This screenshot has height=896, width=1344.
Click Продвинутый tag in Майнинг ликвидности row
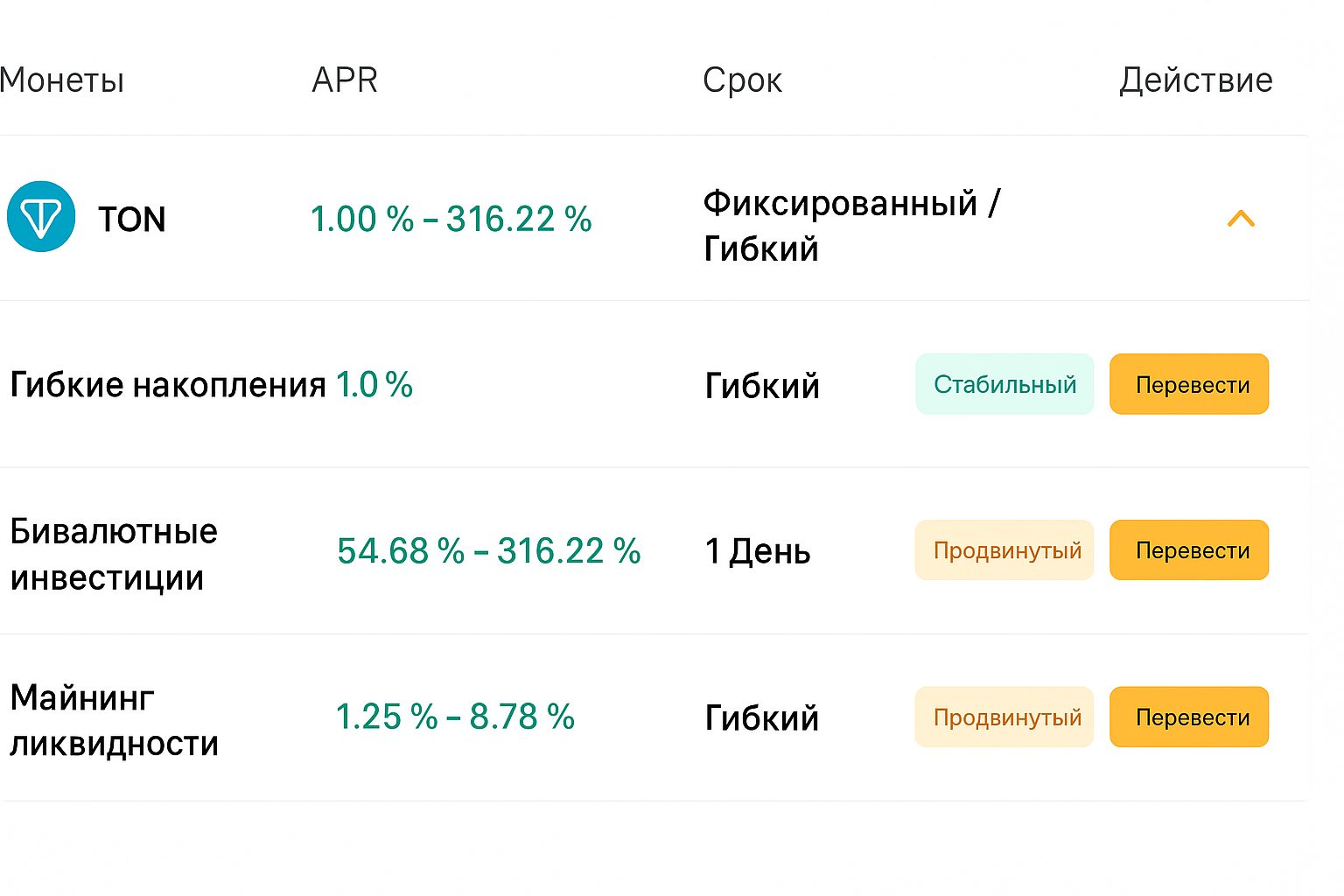tap(1004, 717)
